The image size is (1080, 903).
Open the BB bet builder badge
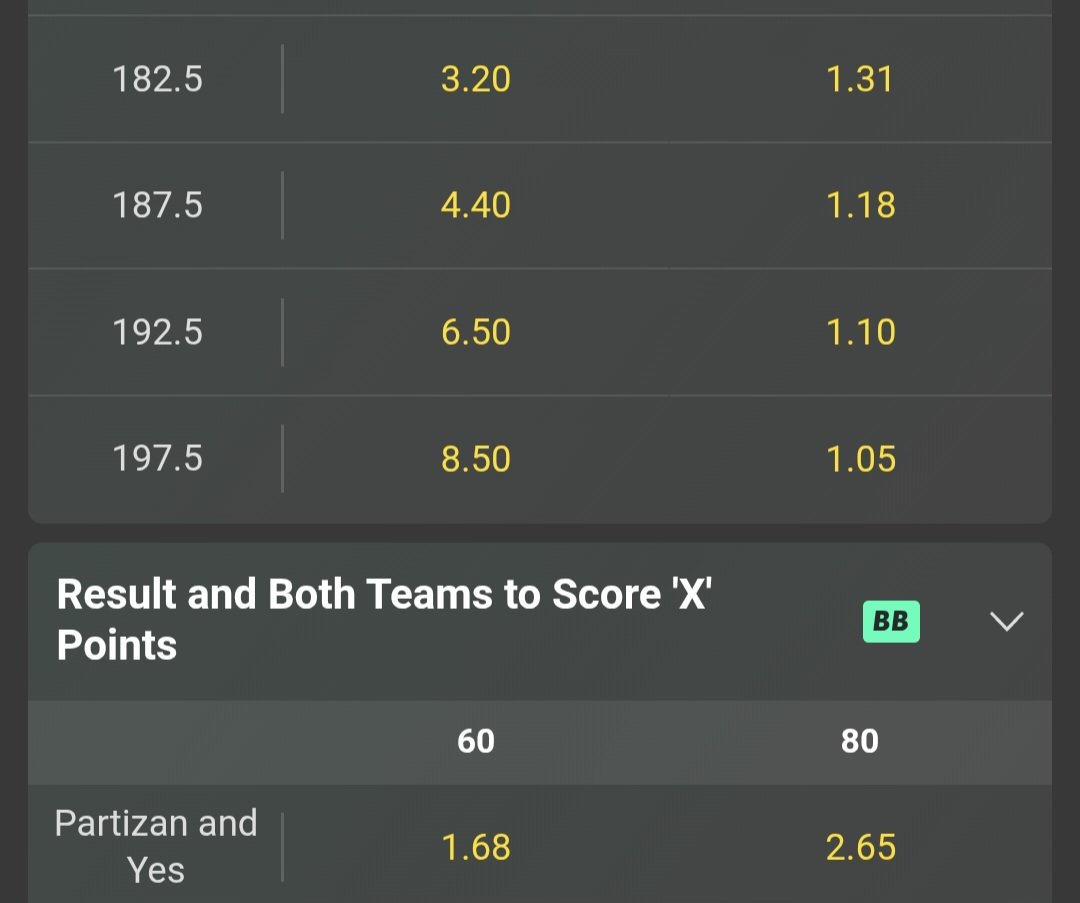pos(890,621)
